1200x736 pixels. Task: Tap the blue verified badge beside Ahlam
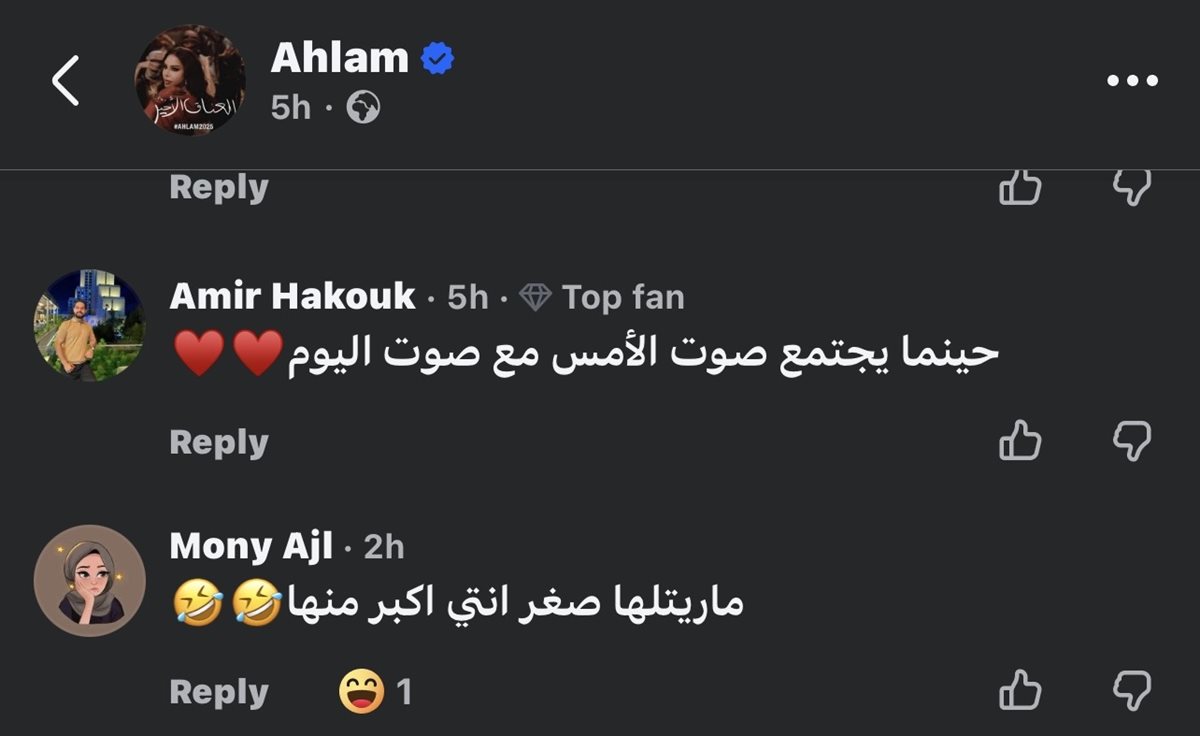pos(436,59)
